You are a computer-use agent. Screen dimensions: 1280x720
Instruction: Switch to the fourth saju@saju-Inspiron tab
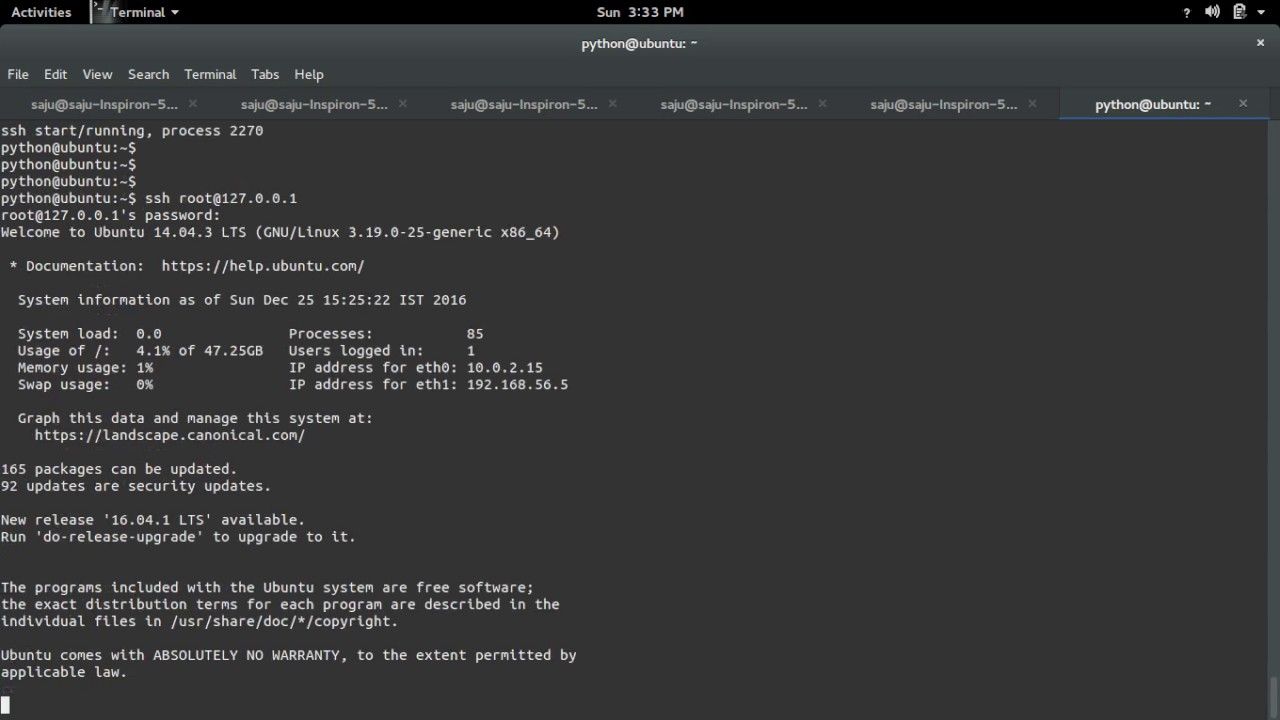(x=734, y=104)
